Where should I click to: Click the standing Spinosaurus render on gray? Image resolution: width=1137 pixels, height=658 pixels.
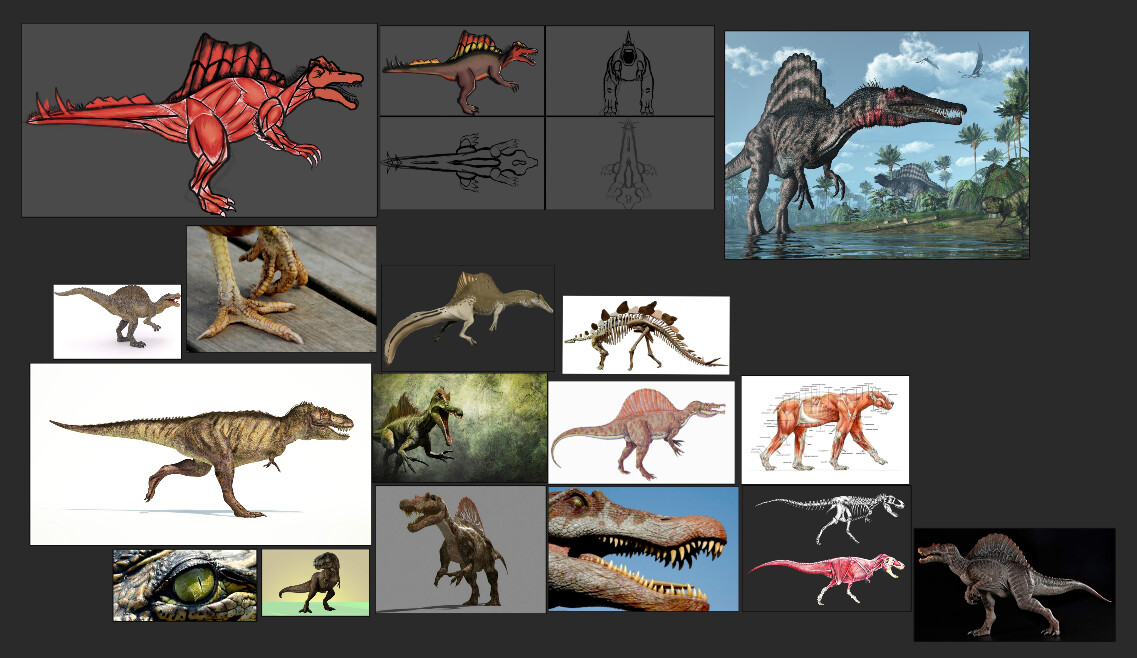(461, 550)
